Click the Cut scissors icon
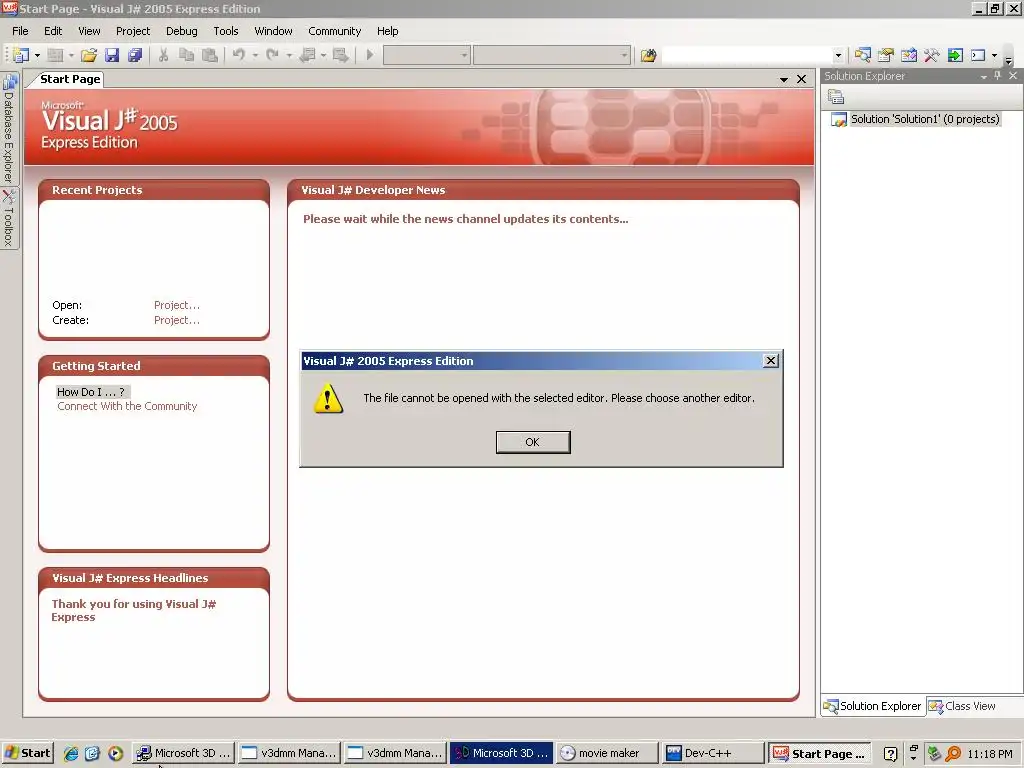The width and height of the screenshot is (1024, 768). pyautogui.click(x=163, y=56)
